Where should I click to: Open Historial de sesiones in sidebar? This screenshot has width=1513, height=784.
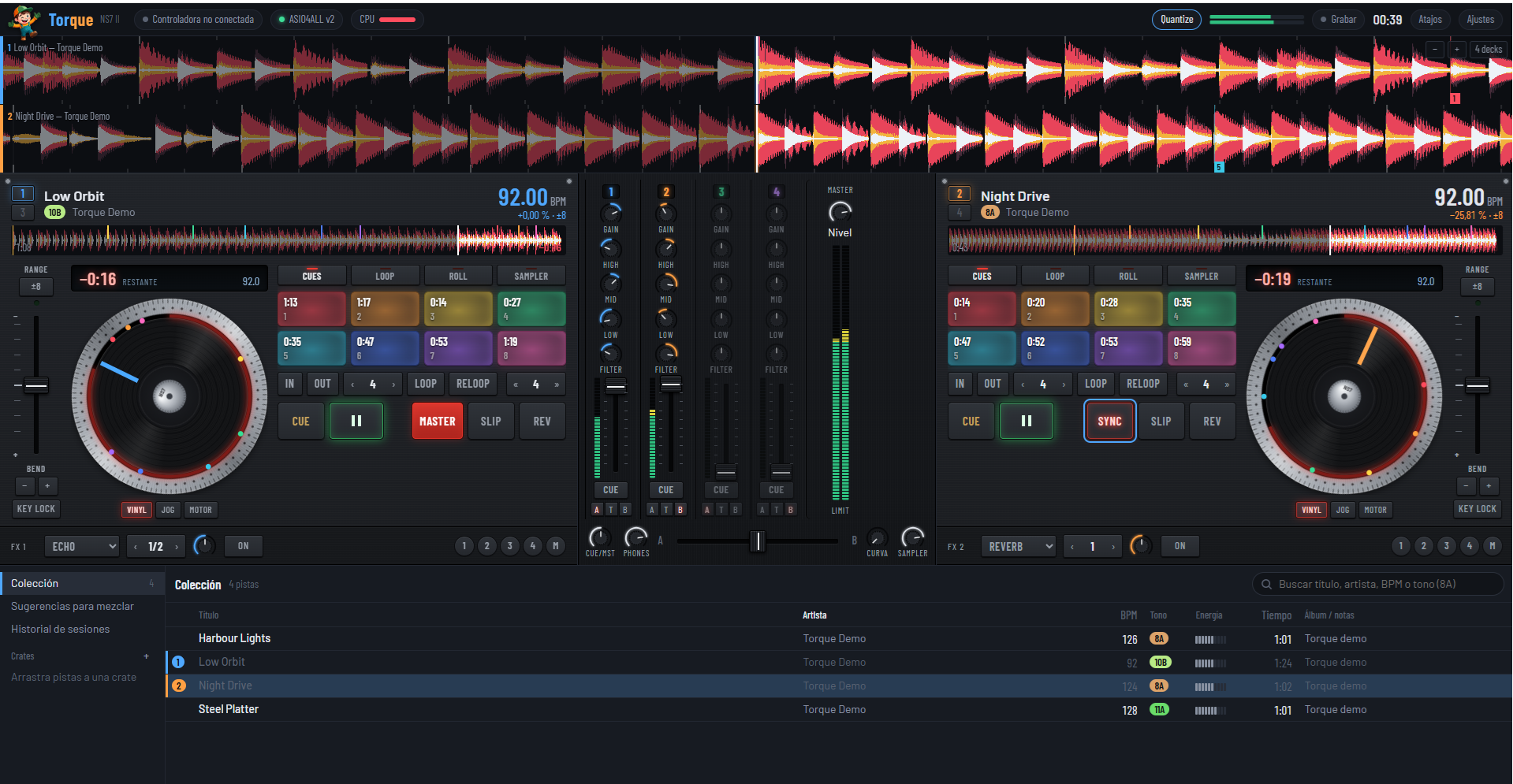coord(61,629)
